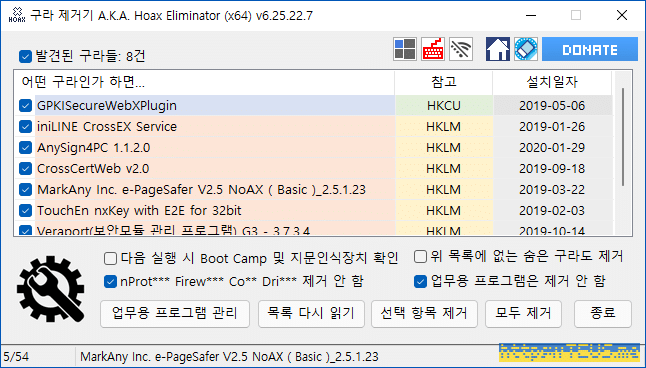The image size is (646, 368).
Task: Click HKLM cell in AnySign4PC row
Action: (x=444, y=148)
